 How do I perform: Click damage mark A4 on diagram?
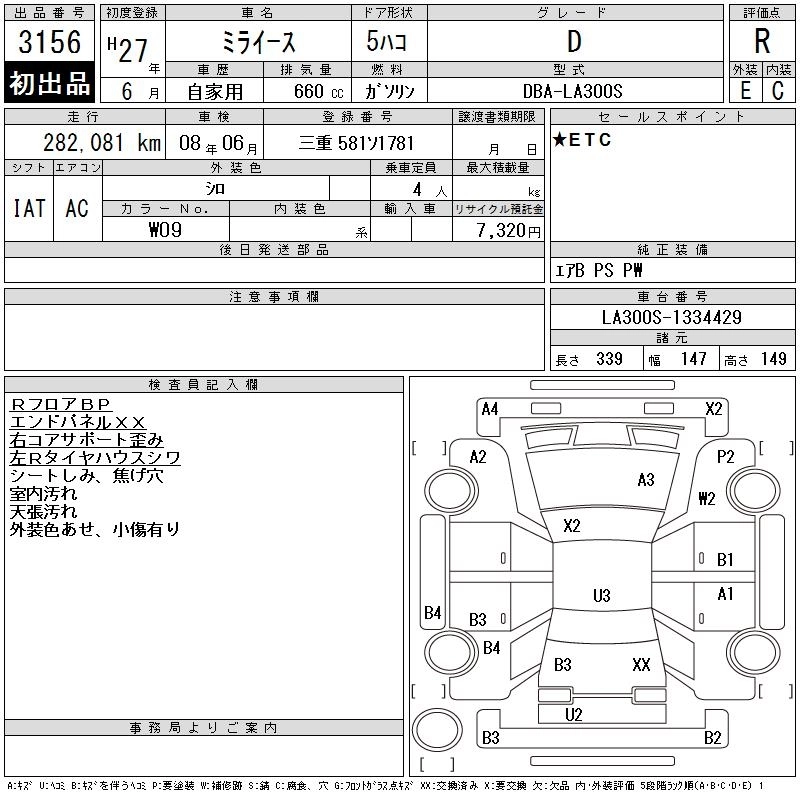pos(490,409)
